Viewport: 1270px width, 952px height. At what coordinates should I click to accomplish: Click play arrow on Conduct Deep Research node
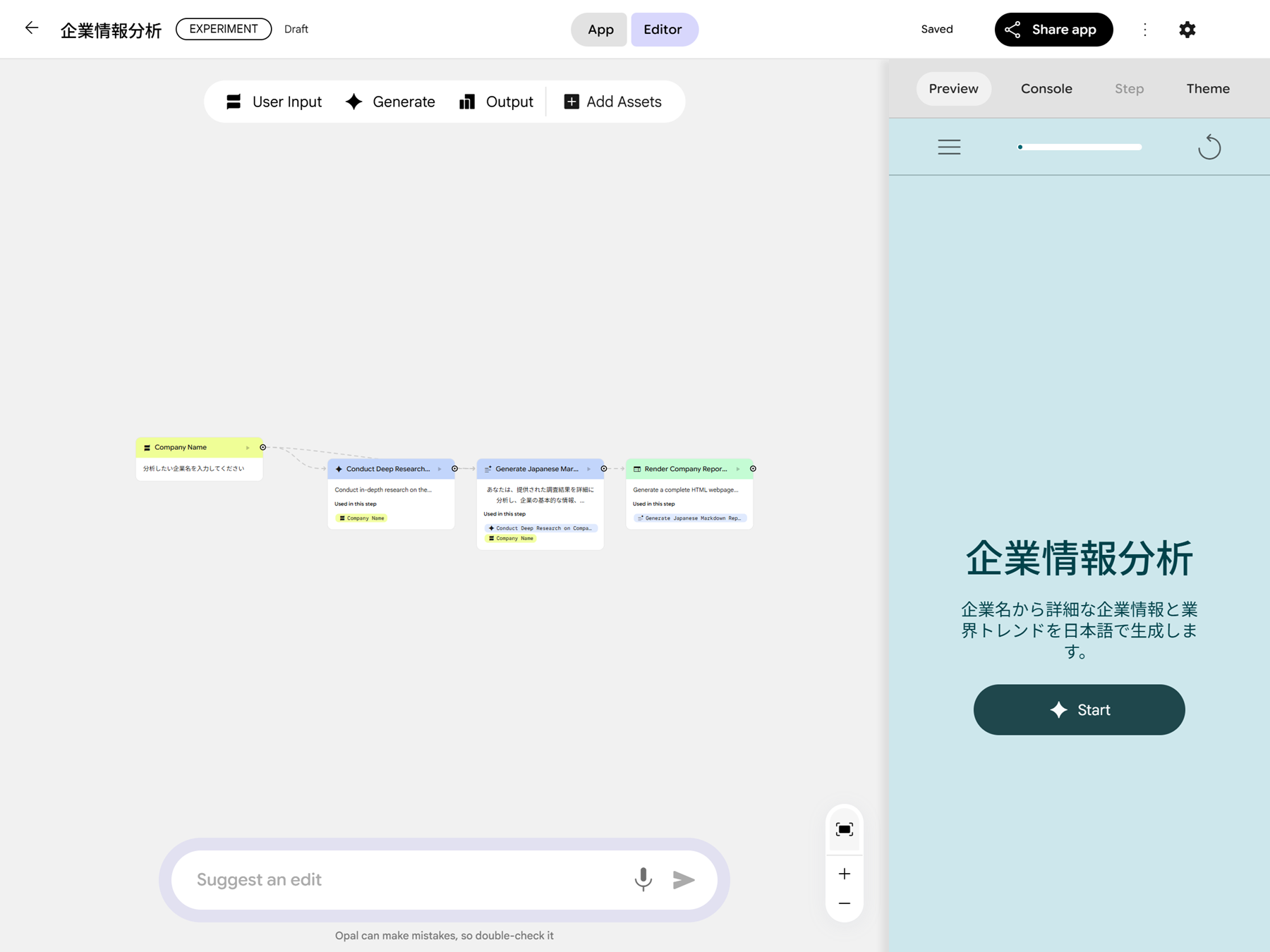pos(440,469)
